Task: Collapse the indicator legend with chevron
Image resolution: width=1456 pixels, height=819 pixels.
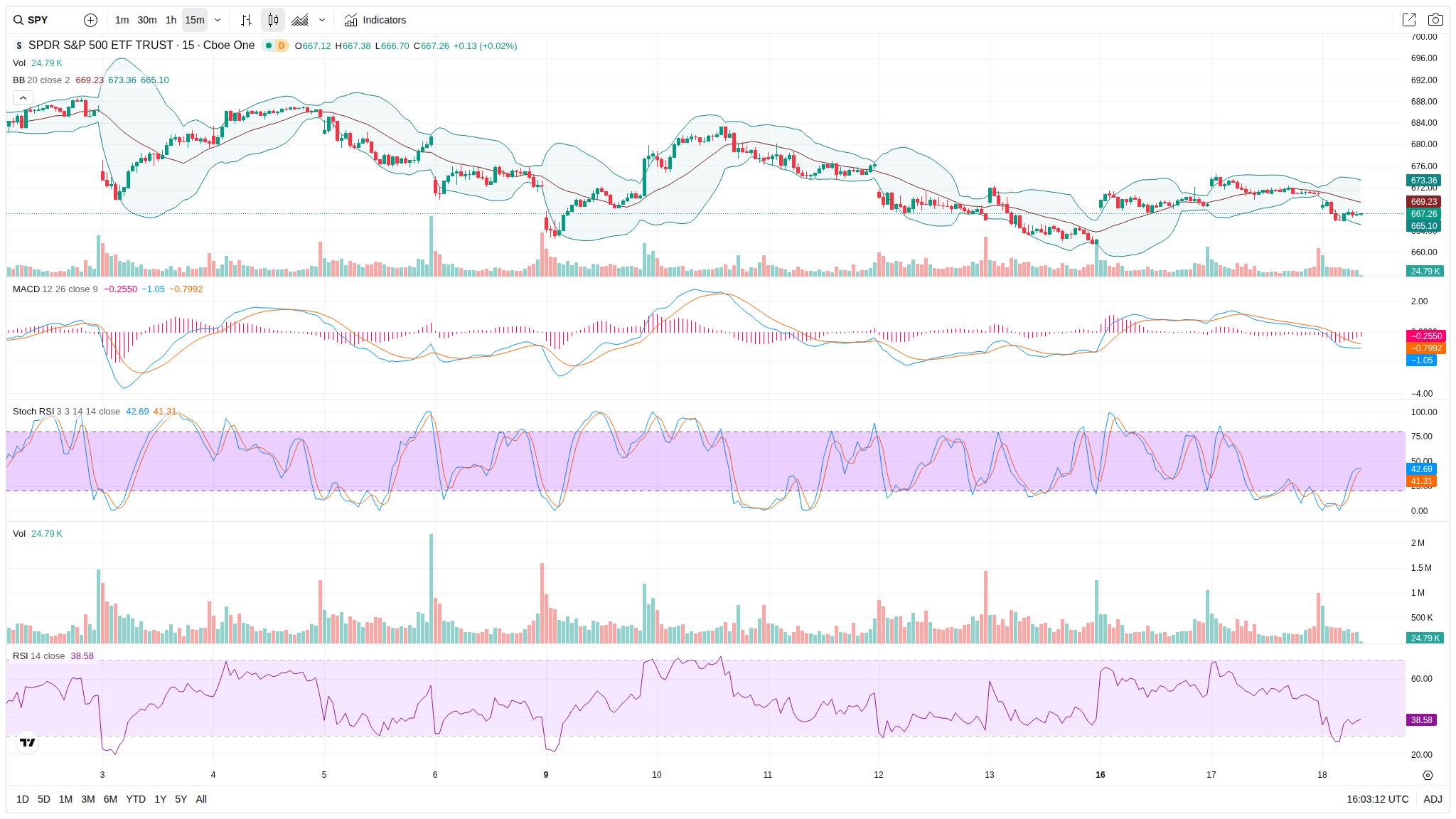Action: (23, 98)
